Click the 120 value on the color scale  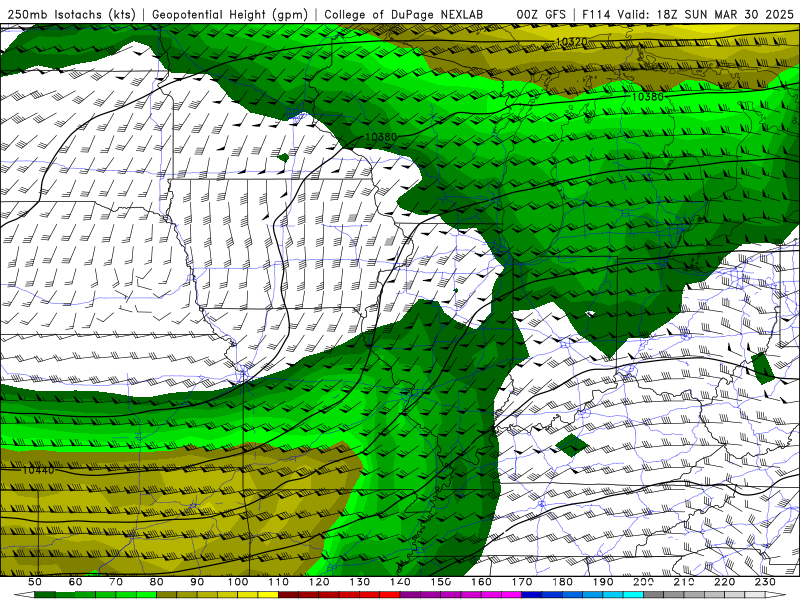click(319, 582)
